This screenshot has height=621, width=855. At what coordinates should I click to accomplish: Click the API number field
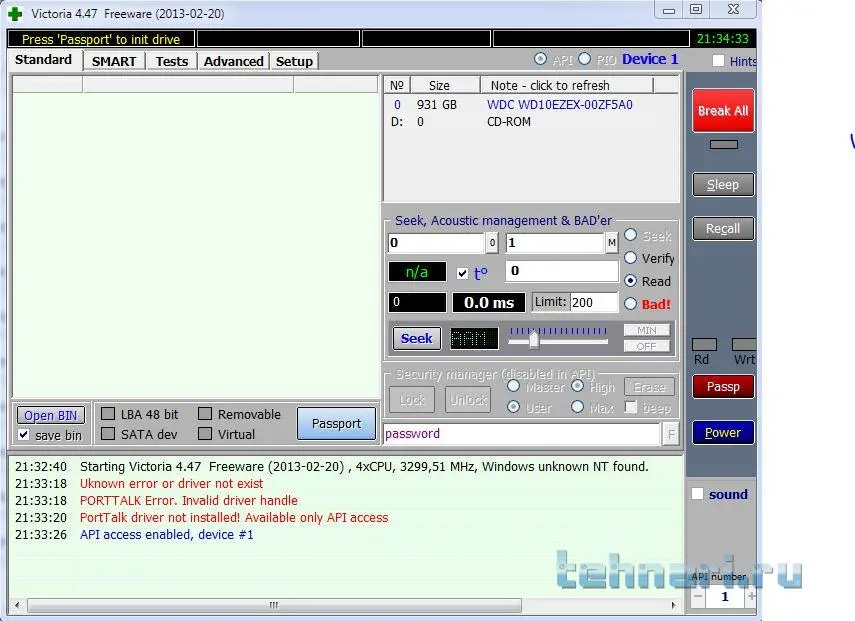pyautogui.click(x=725, y=596)
